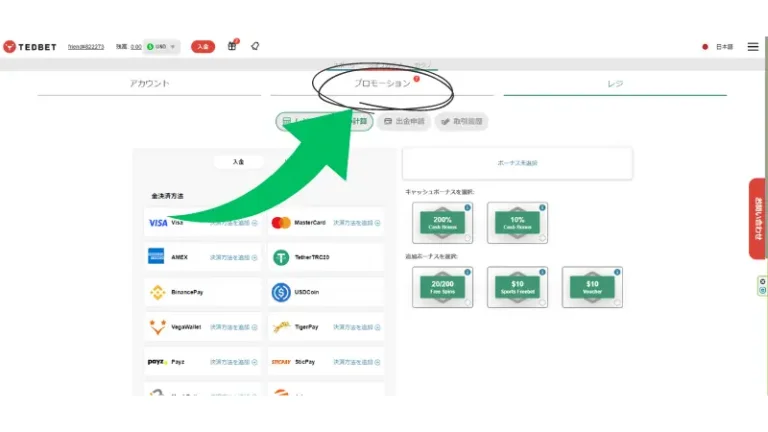
Task: Choose the TetherTRC20 coin icon
Action: (x=281, y=257)
